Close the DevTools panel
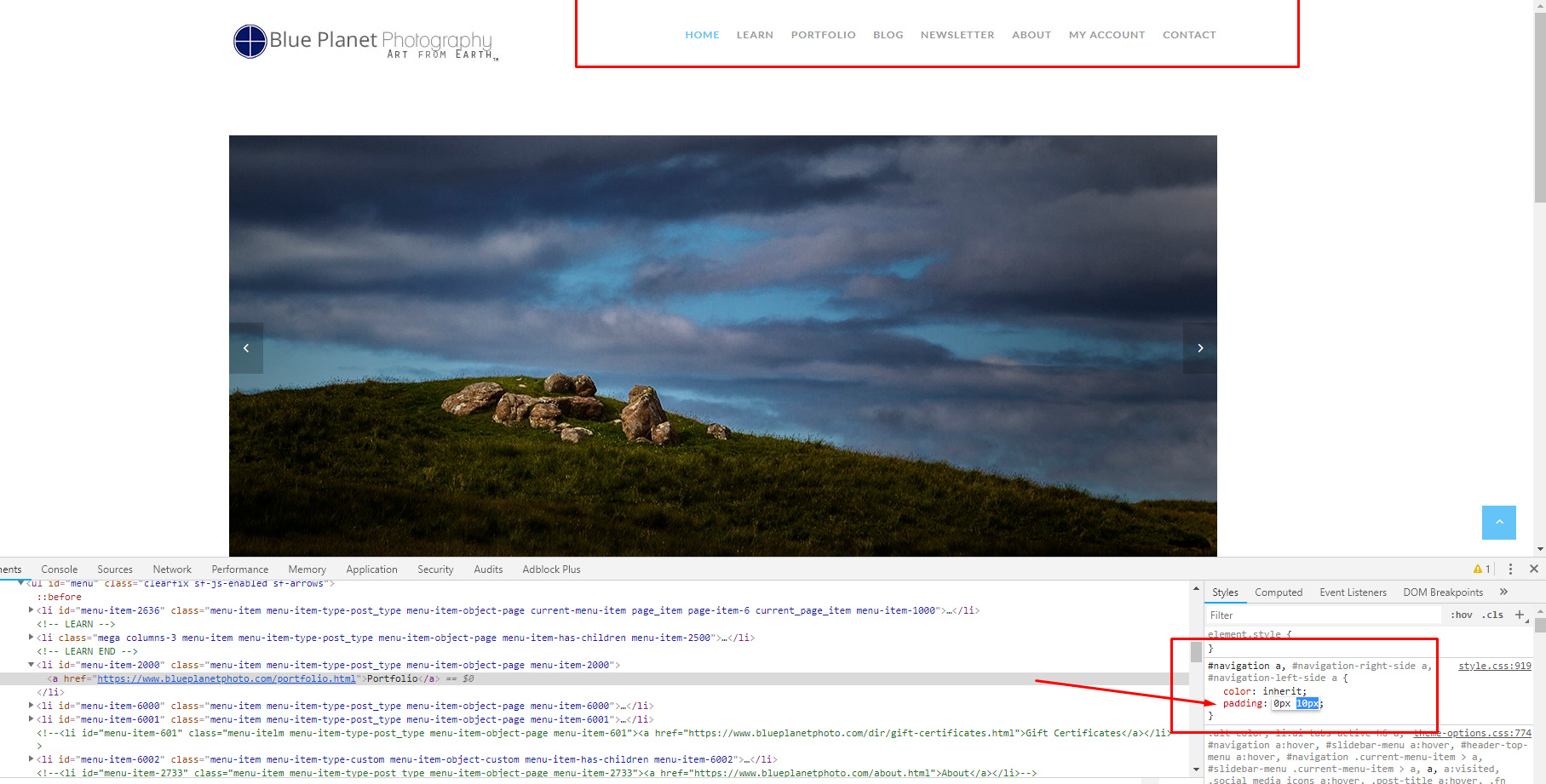The width and height of the screenshot is (1546, 784). (x=1534, y=569)
